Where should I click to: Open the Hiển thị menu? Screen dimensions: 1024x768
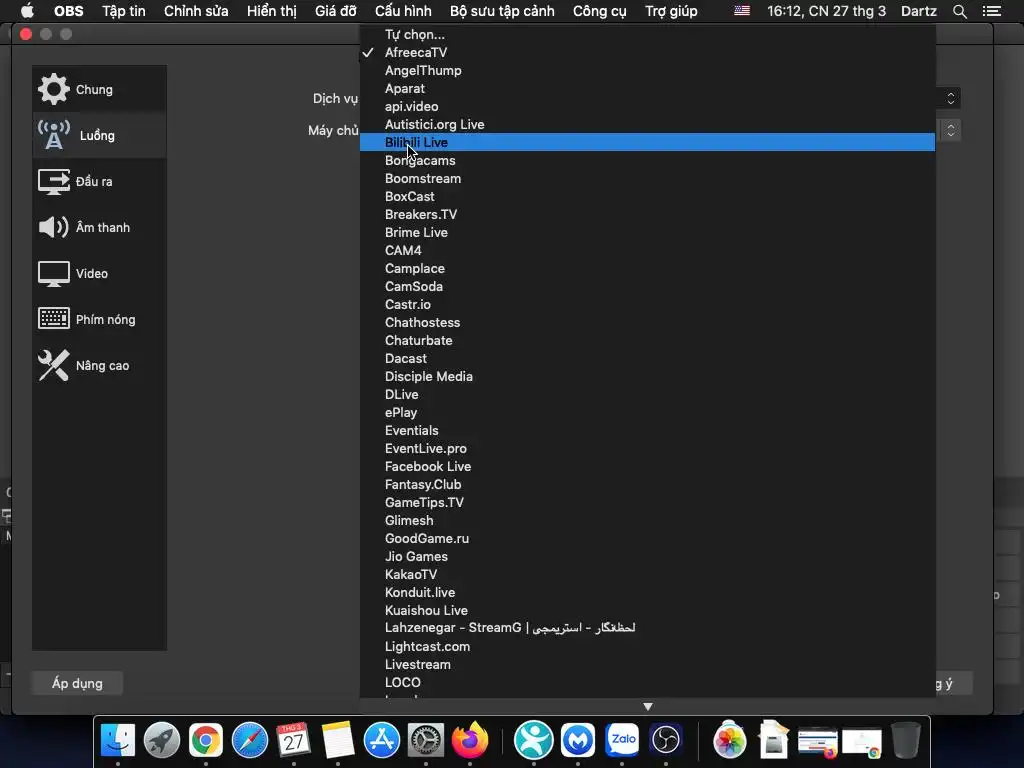coord(272,11)
